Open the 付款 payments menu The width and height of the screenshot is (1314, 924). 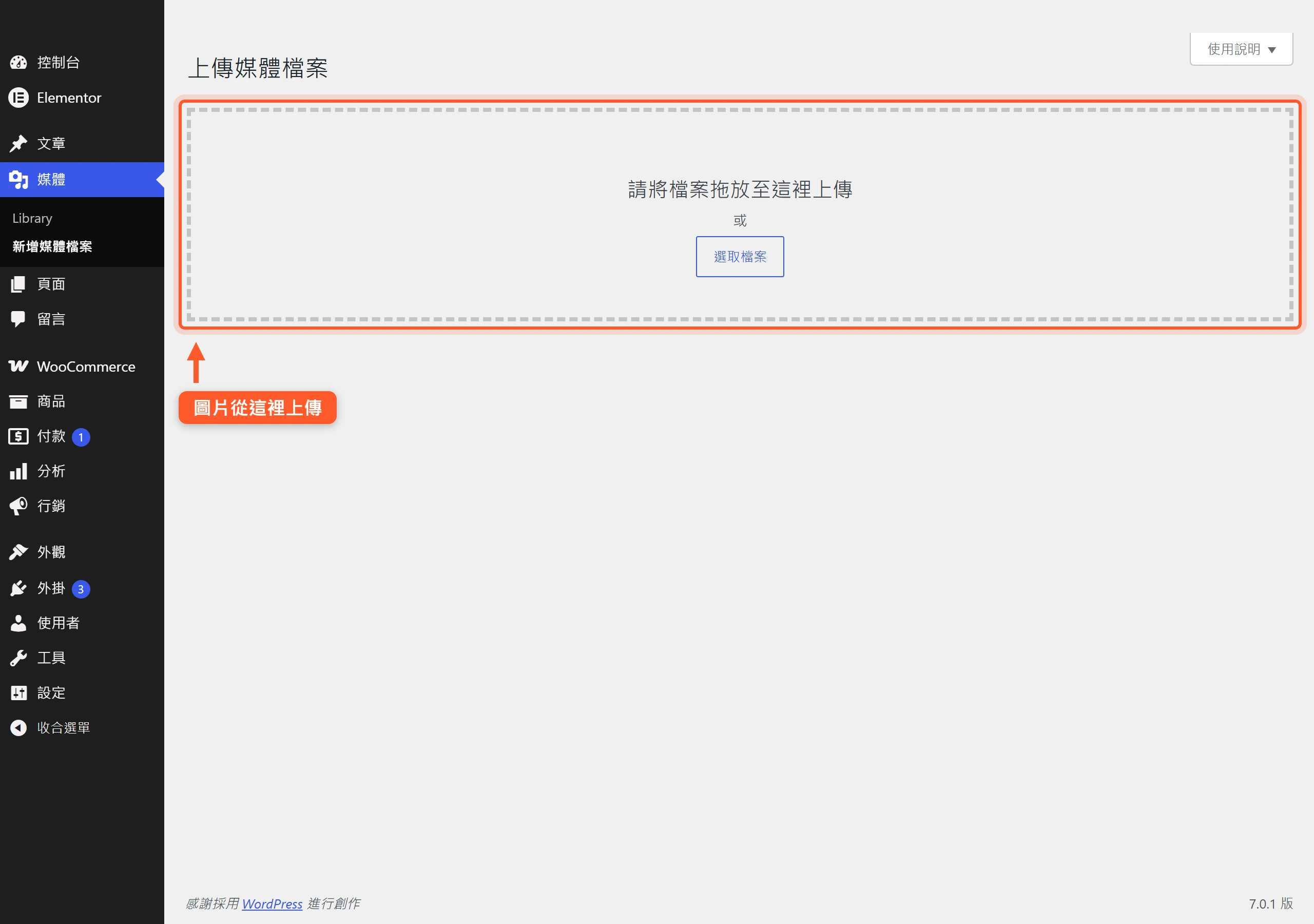coord(82,436)
